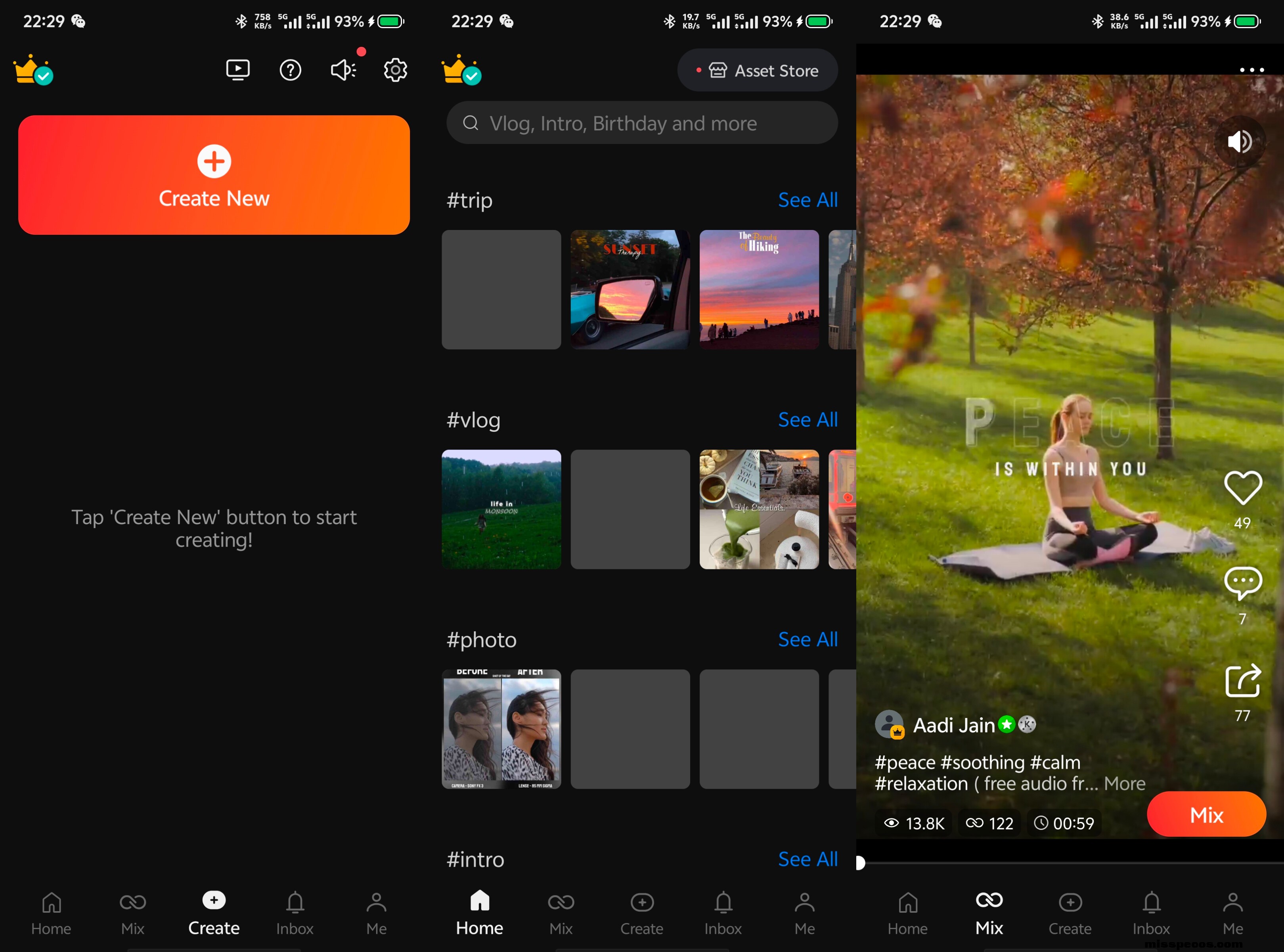Tap the share arrow icon
Viewport: 1284px width, 952px height.
coord(1242,680)
